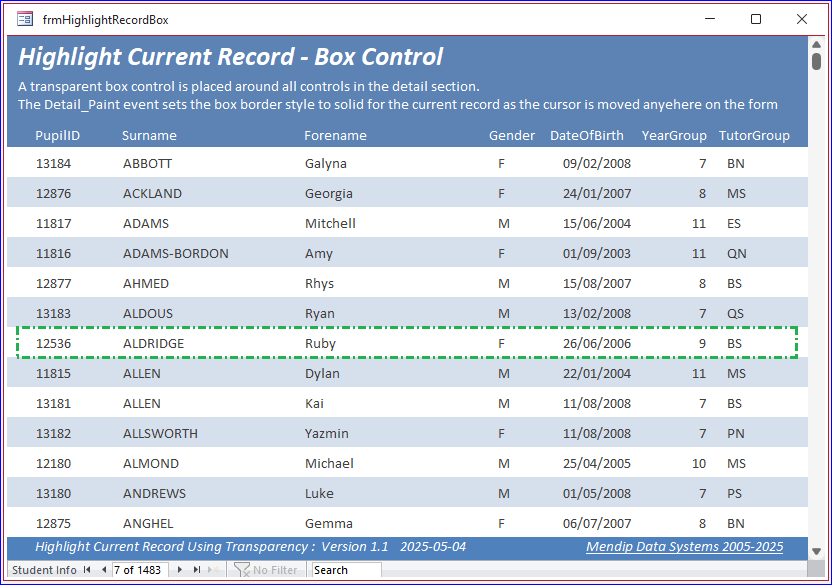Click the DateOfBirth column header
The image size is (832, 585).
coord(587,135)
